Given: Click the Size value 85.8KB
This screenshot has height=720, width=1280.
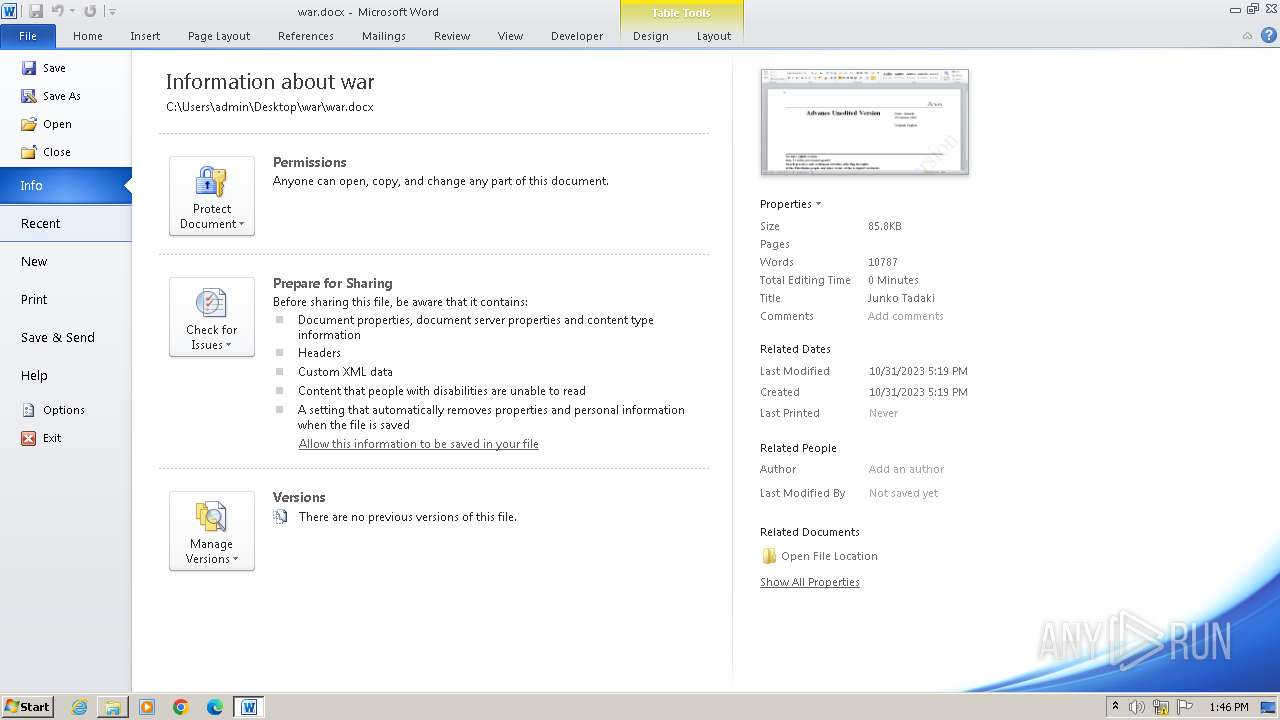Looking at the screenshot, I should point(885,226).
